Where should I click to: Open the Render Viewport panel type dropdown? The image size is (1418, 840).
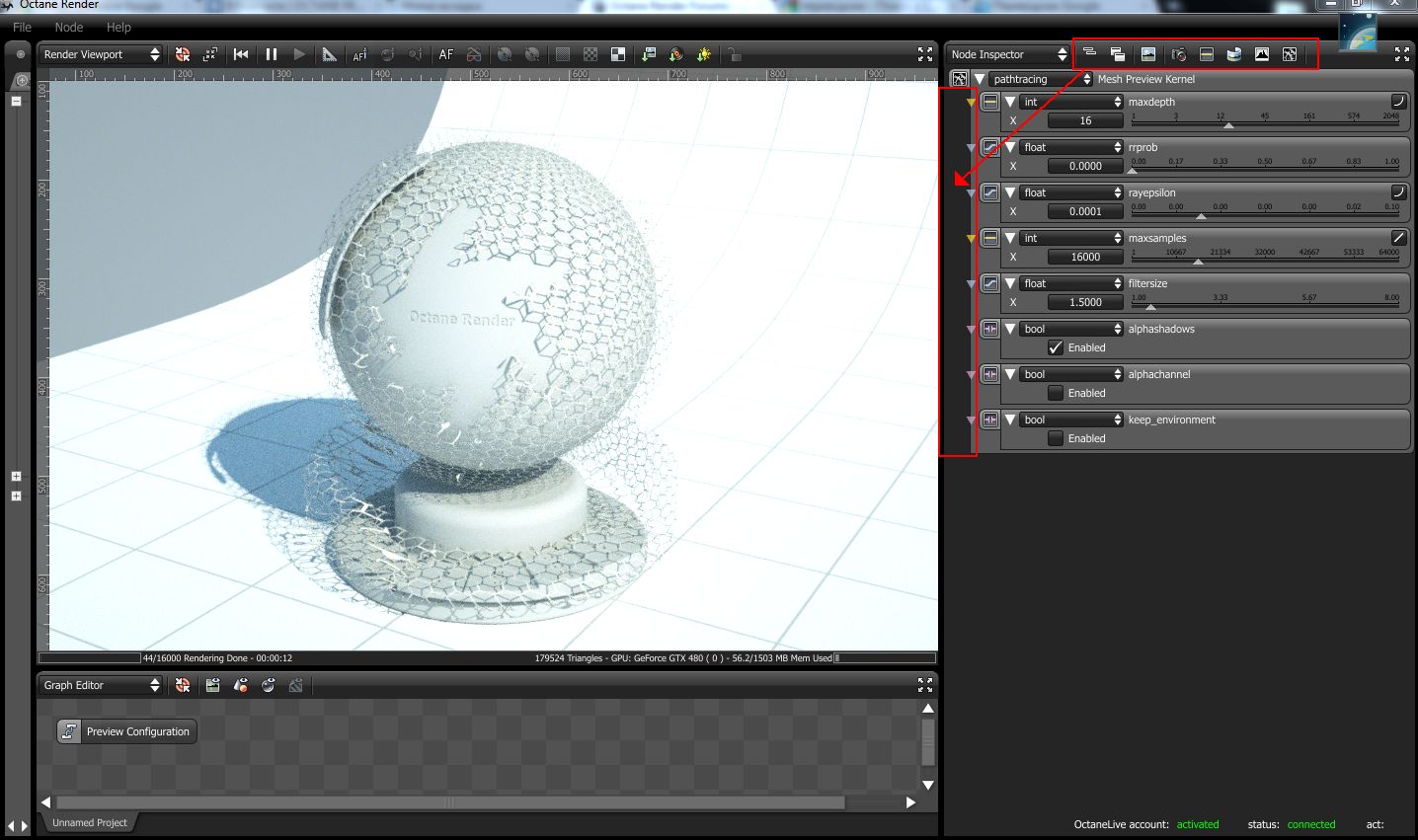[101, 54]
